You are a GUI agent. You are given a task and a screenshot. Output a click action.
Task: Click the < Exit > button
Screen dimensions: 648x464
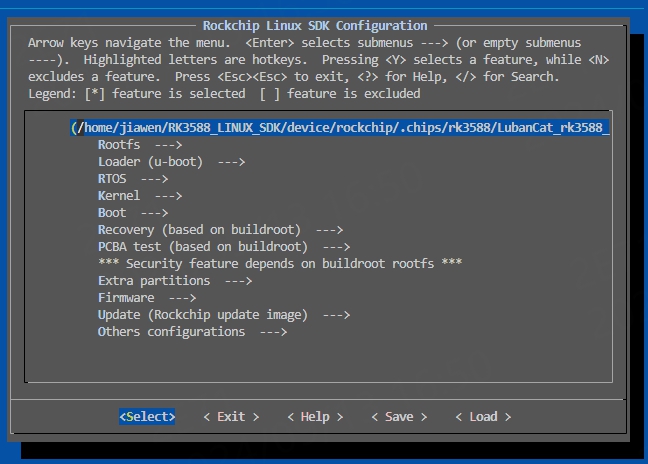[x=231, y=416]
